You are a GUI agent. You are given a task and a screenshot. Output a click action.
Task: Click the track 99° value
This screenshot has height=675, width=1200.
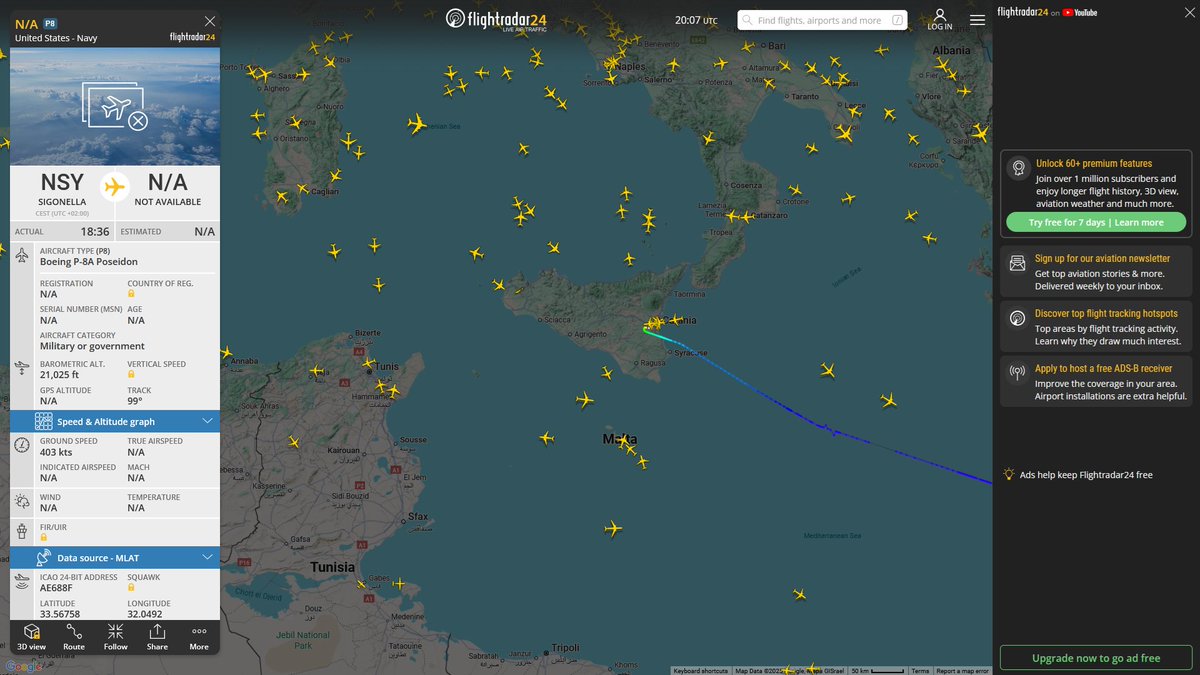(135, 400)
